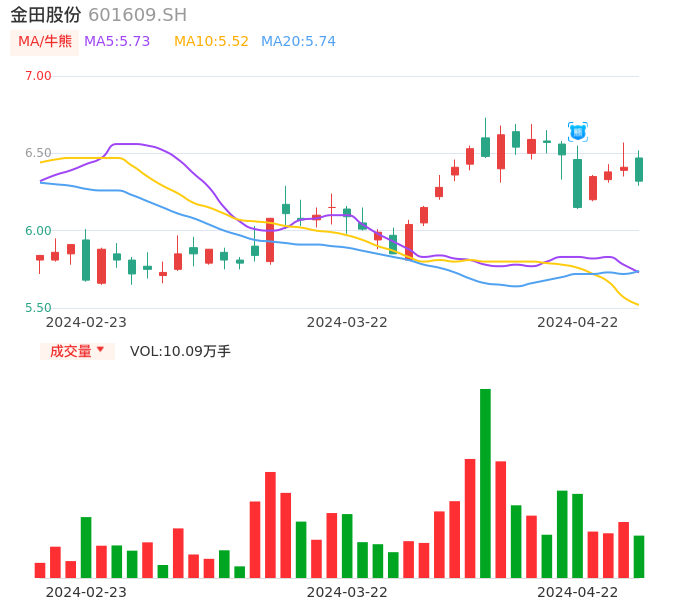Click the tallest green volume bar
686x606 pixels.
485,483
